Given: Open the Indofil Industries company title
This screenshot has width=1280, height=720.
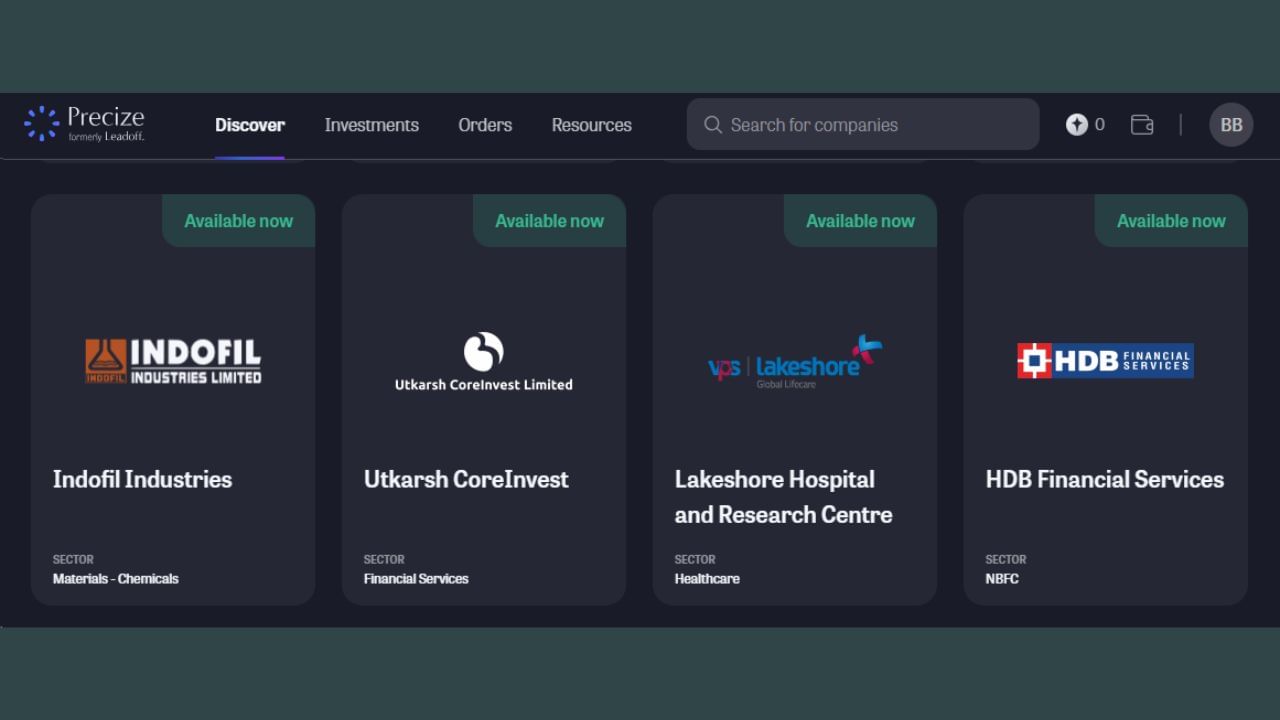Looking at the screenshot, I should pyautogui.click(x=142, y=479).
